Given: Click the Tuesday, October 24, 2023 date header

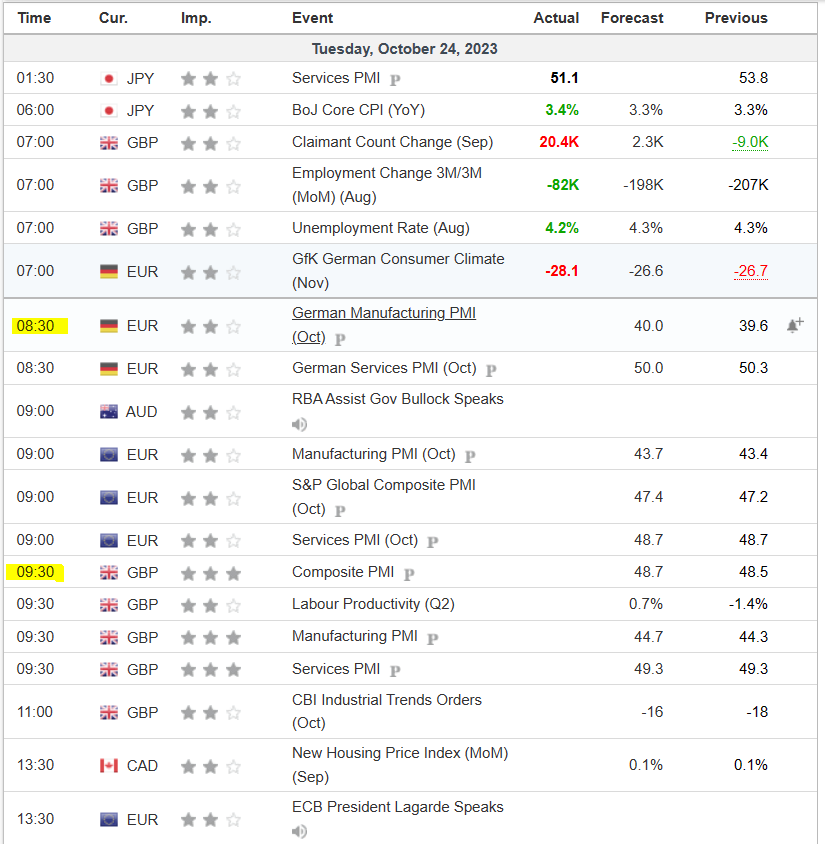Looking at the screenshot, I should pos(404,48).
